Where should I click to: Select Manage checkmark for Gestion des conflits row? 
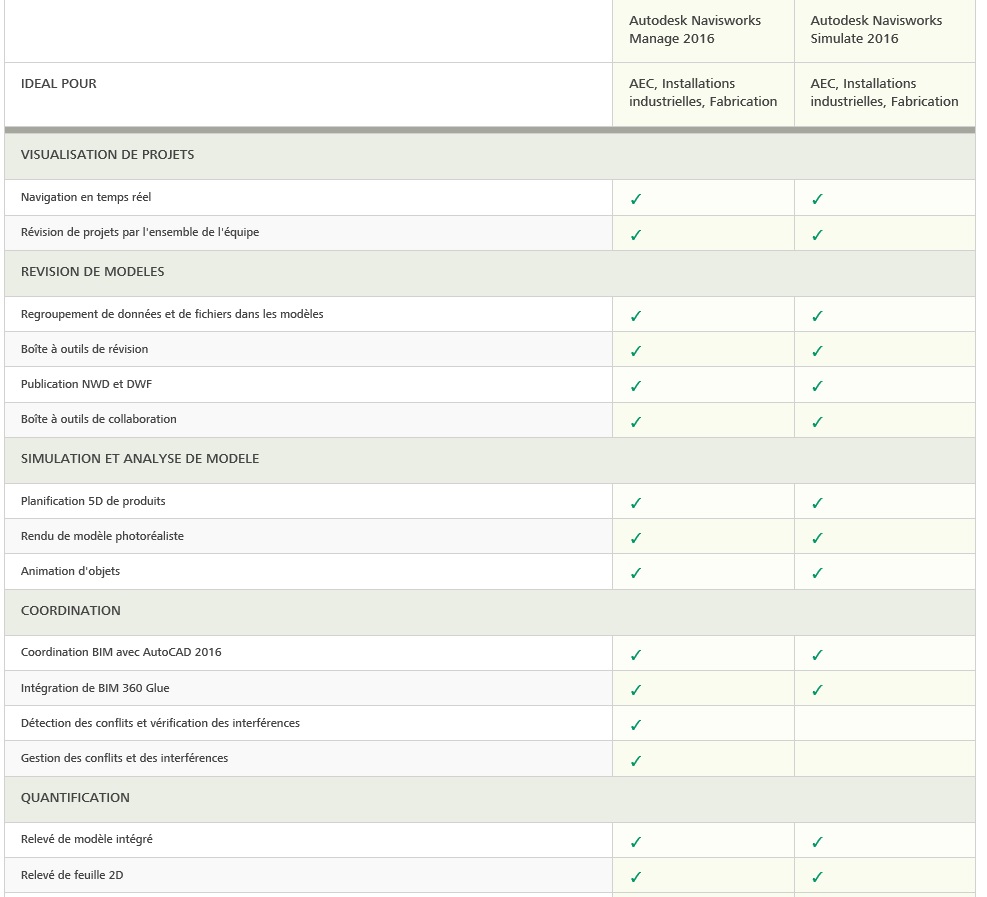(636, 760)
